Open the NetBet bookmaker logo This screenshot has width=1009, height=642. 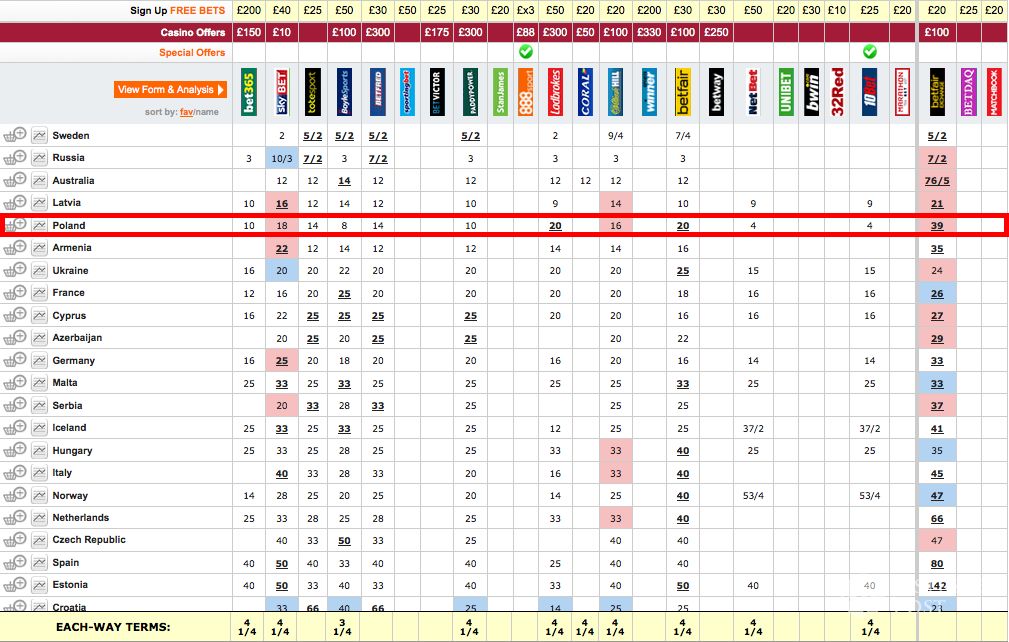753,92
